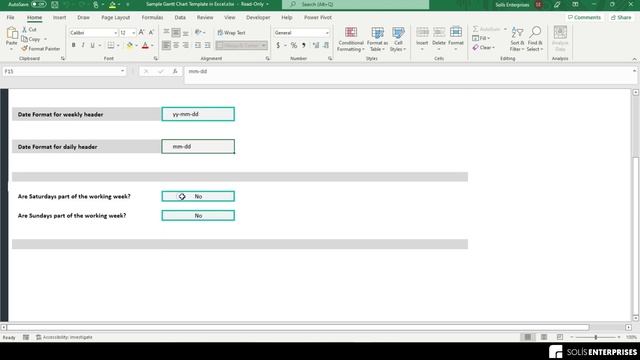640x360 pixels.
Task: Align text right in Alignment group
Action: tap(186, 45)
